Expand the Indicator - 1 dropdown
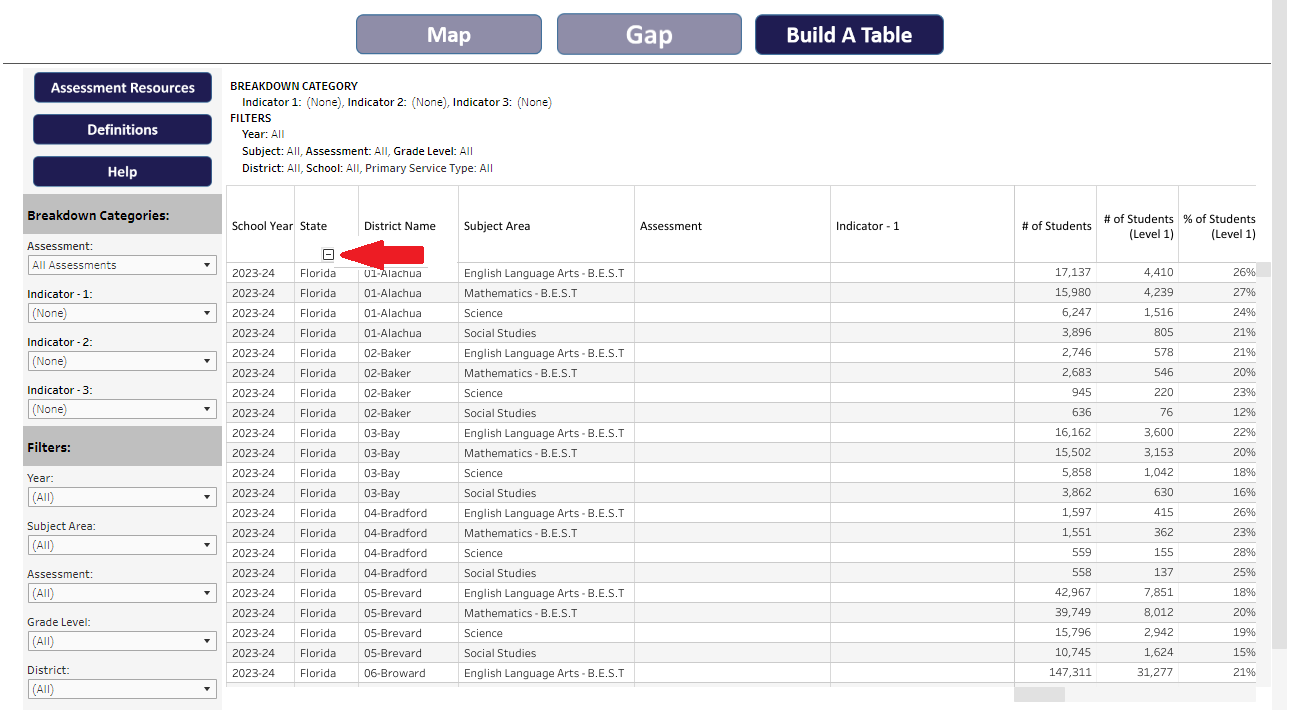 pyautogui.click(x=122, y=313)
